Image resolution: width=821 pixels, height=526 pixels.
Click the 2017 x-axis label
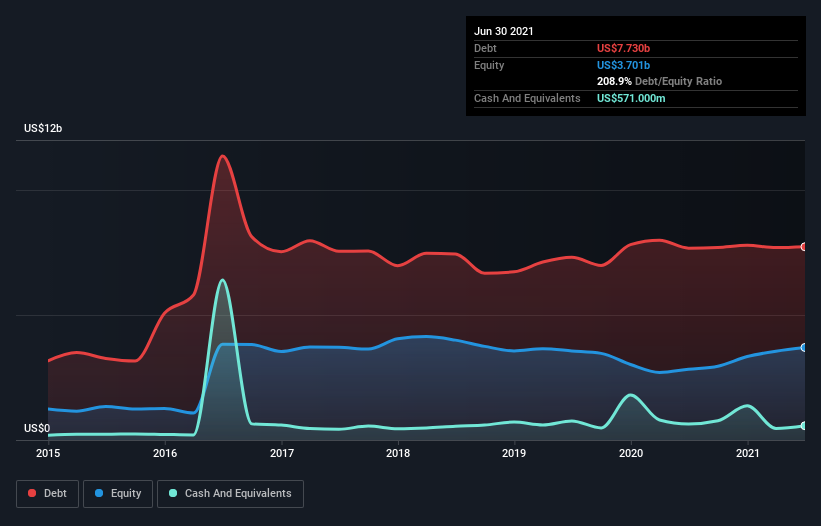click(x=282, y=453)
